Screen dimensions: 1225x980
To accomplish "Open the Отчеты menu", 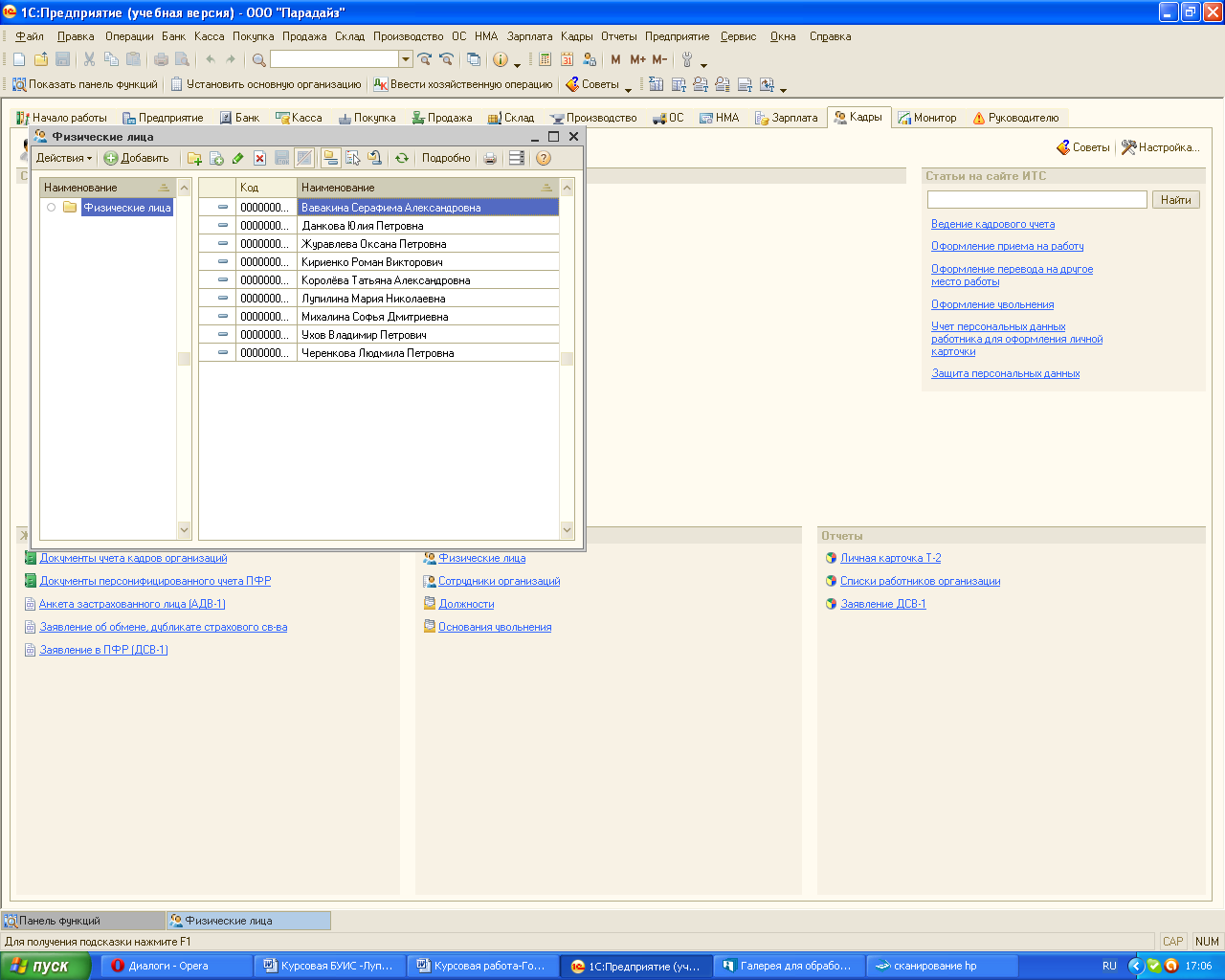I will point(618,36).
